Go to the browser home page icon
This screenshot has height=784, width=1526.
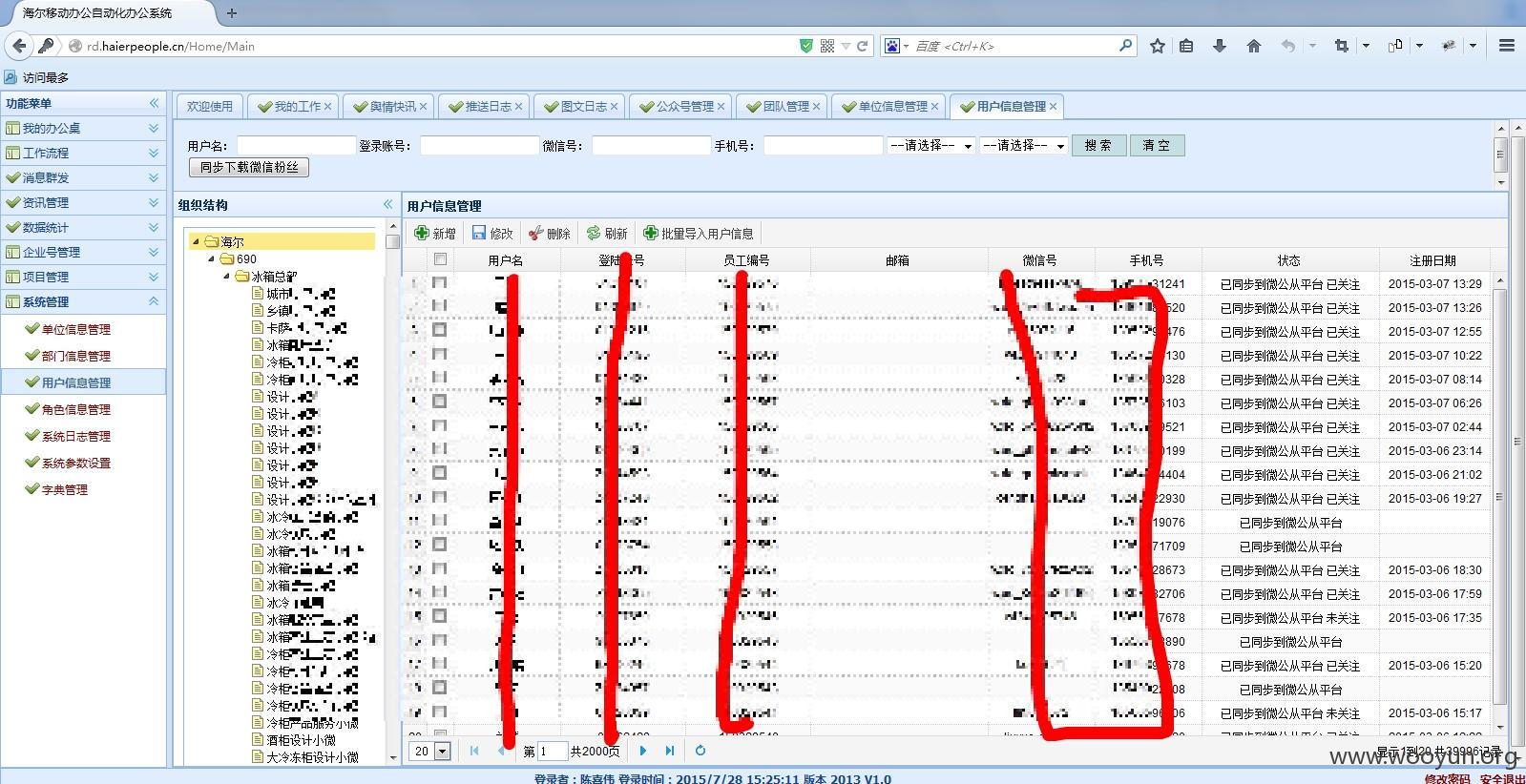(x=1254, y=46)
